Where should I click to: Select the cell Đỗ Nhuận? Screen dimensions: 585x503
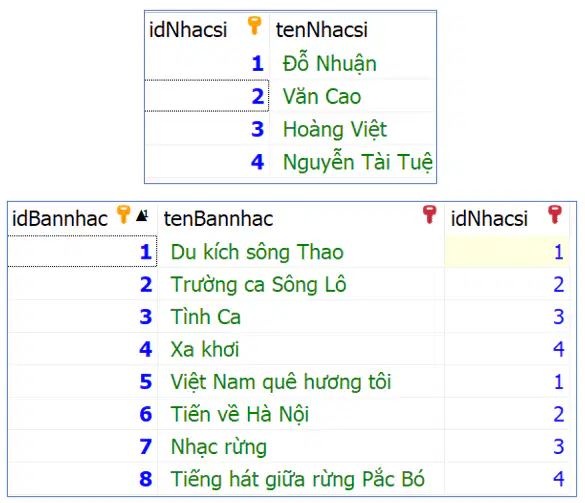[329, 63]
